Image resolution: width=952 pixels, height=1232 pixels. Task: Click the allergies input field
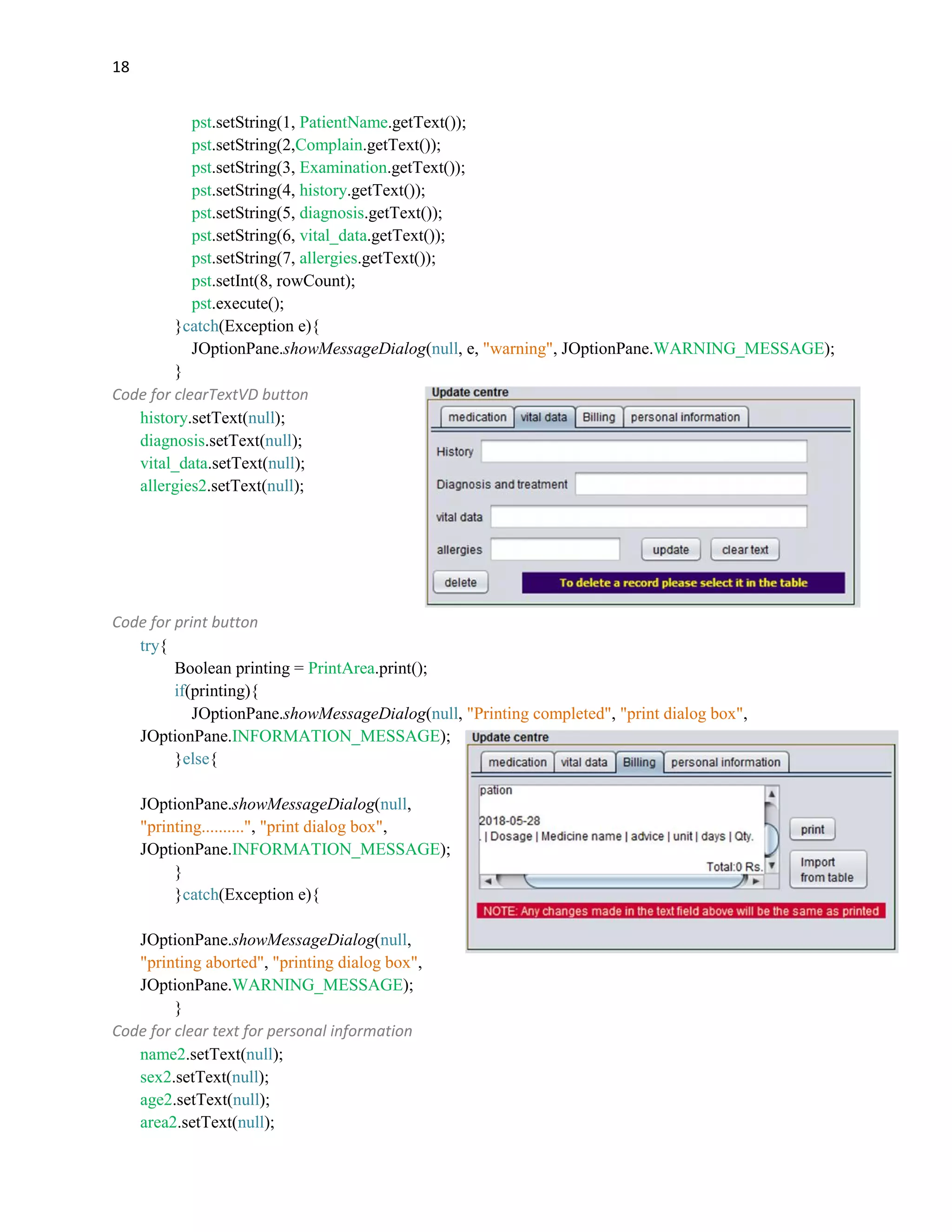[555, 550]
